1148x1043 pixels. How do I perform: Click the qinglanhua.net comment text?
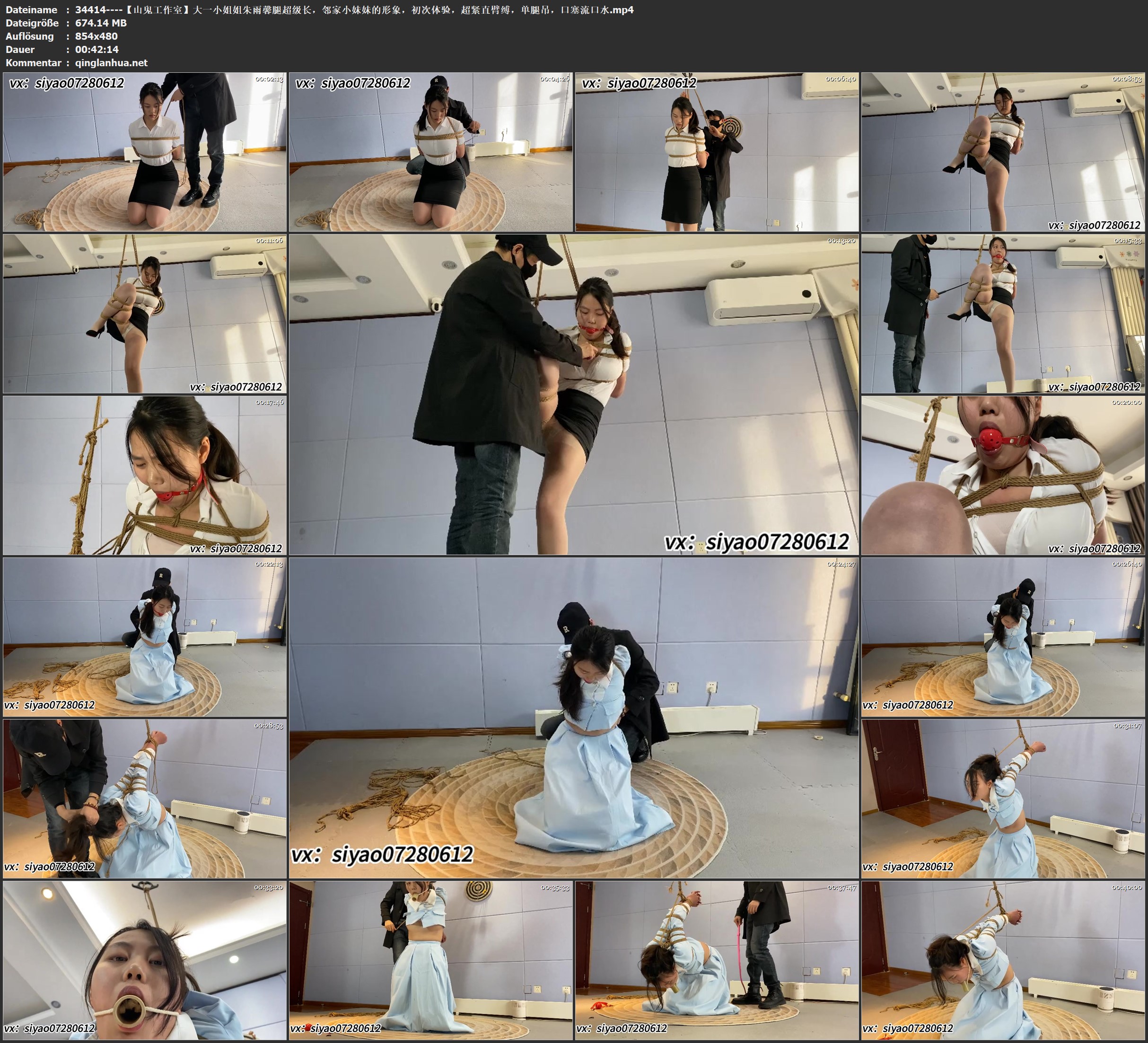coord(111,62)
